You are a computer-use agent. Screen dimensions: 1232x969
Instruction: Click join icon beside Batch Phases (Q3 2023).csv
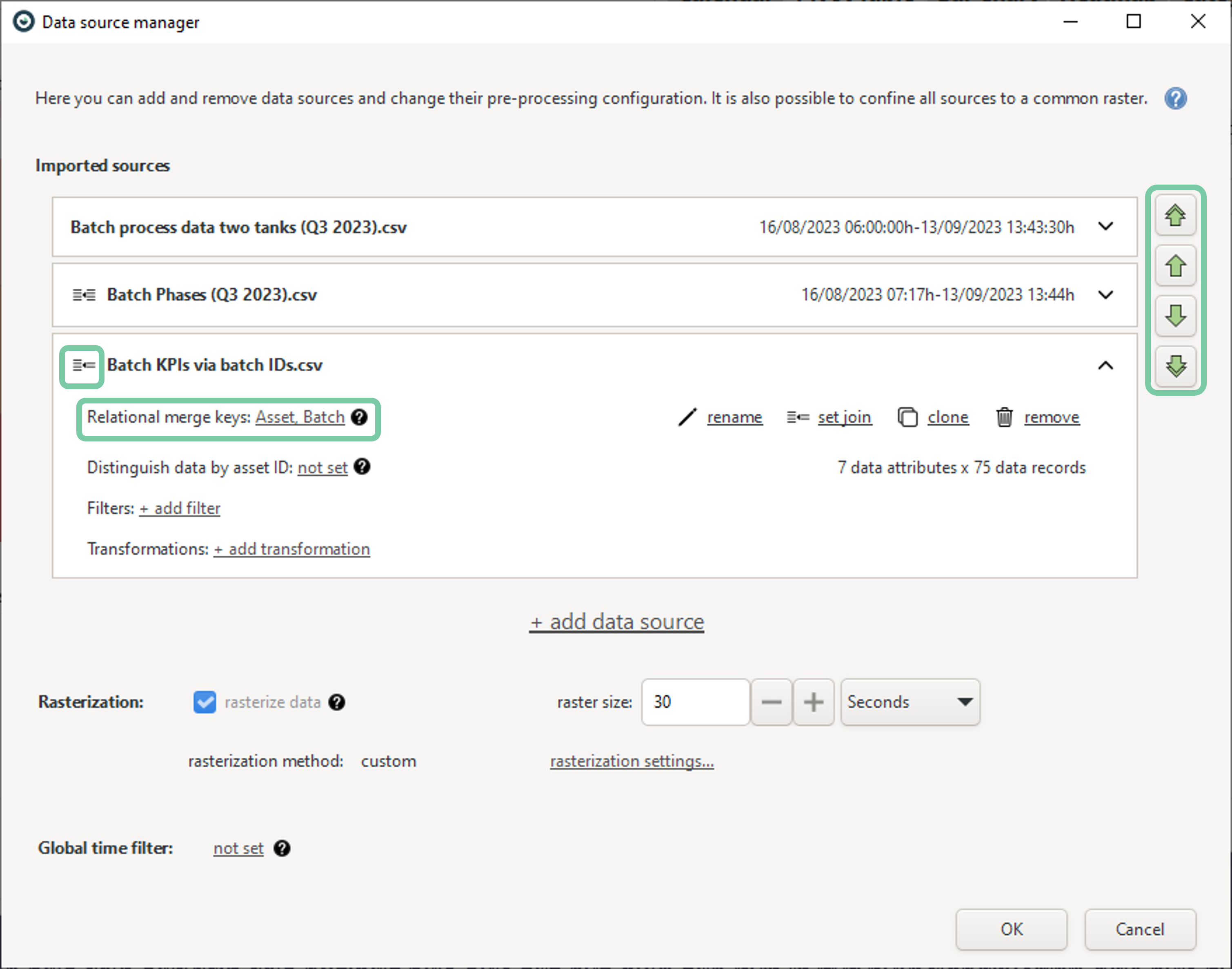pyautogui.click(x=84, y=295)
